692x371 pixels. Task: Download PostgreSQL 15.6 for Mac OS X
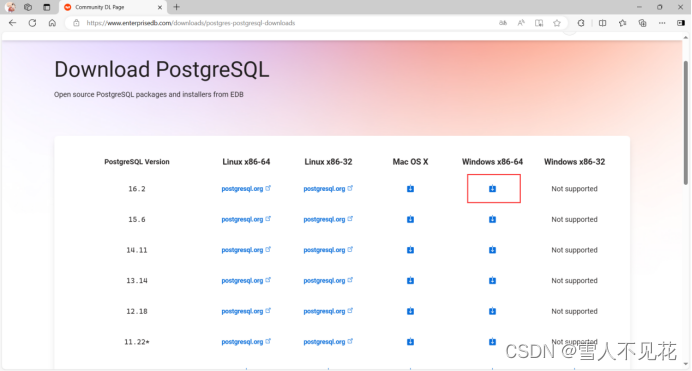[410, 219]
